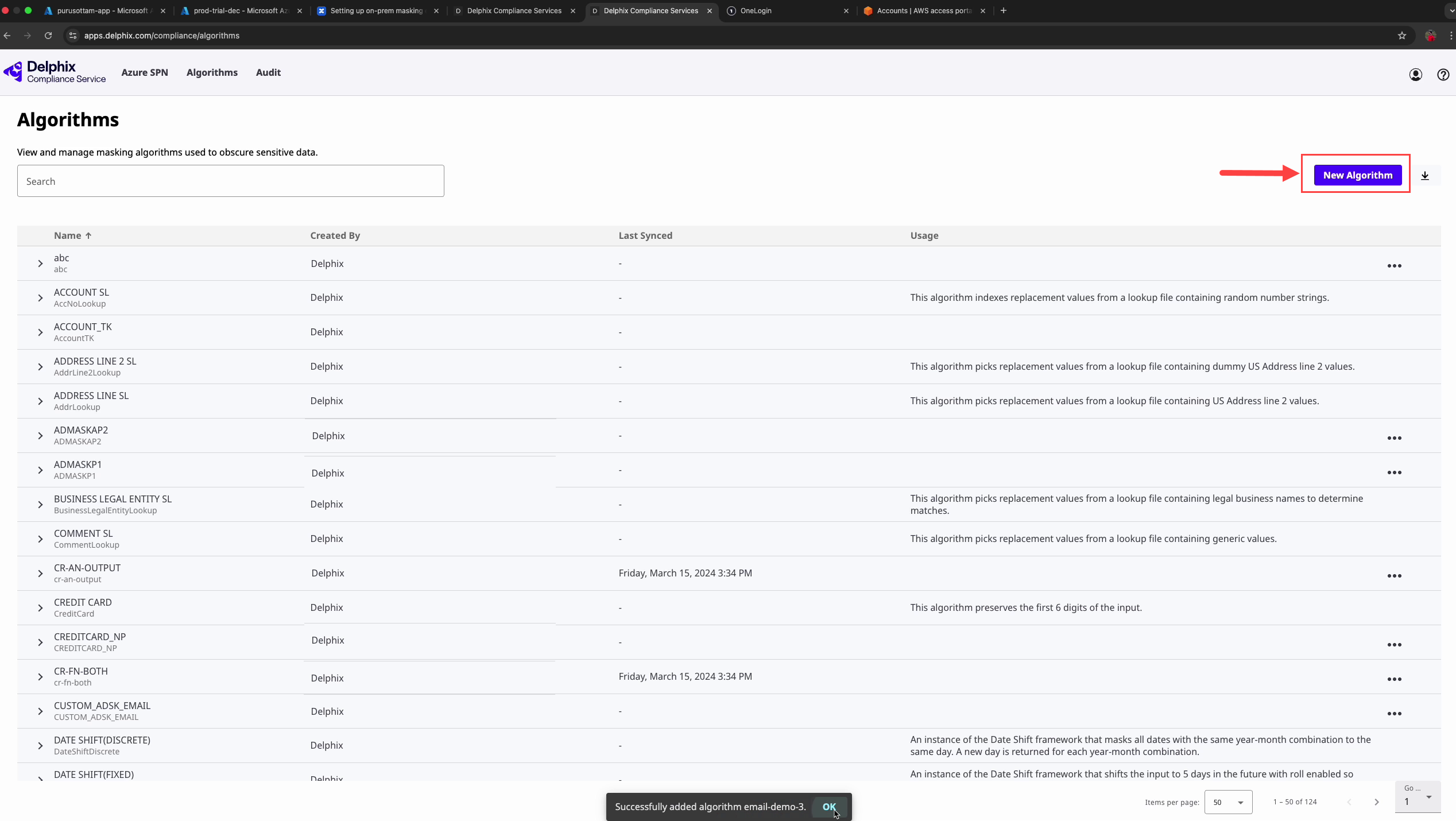Click the New Algorithm button
Screen dimensions: 1456x821
(x=1358, y=175)
